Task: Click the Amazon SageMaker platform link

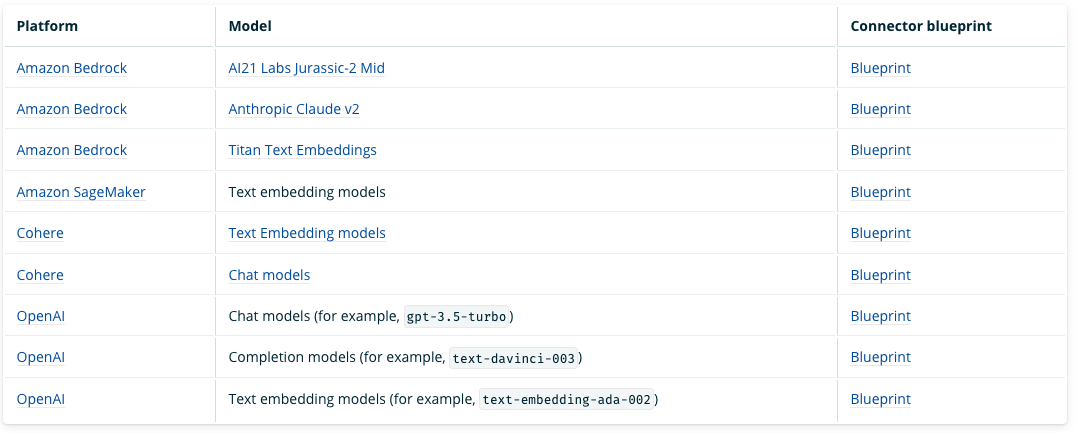Action: pos(81,191)
